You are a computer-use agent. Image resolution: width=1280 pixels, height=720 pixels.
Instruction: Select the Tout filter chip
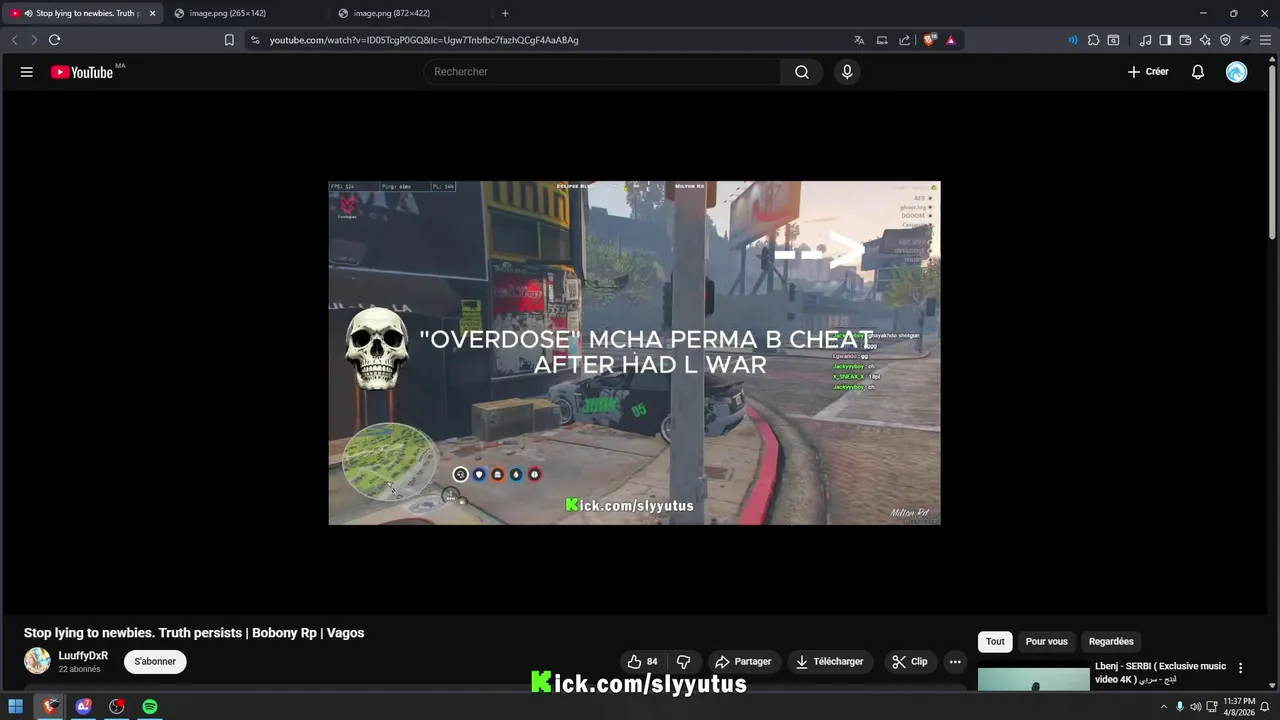(995, 642)
